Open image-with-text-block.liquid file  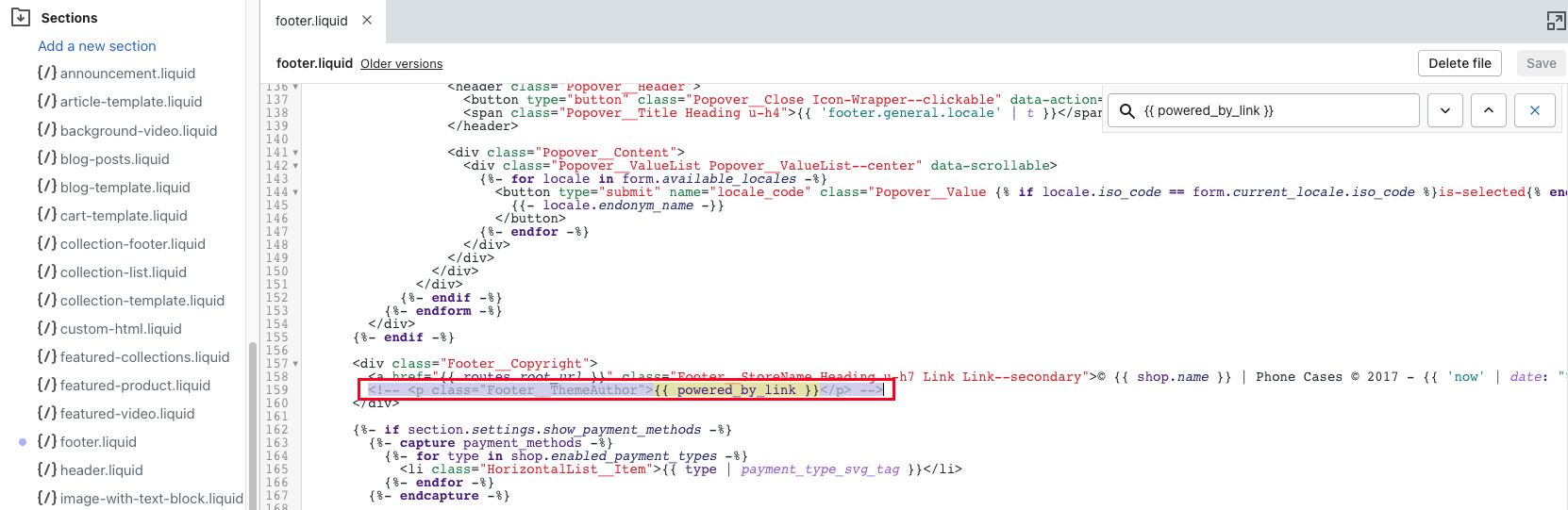pyautogui.click(x=140, y=498)
